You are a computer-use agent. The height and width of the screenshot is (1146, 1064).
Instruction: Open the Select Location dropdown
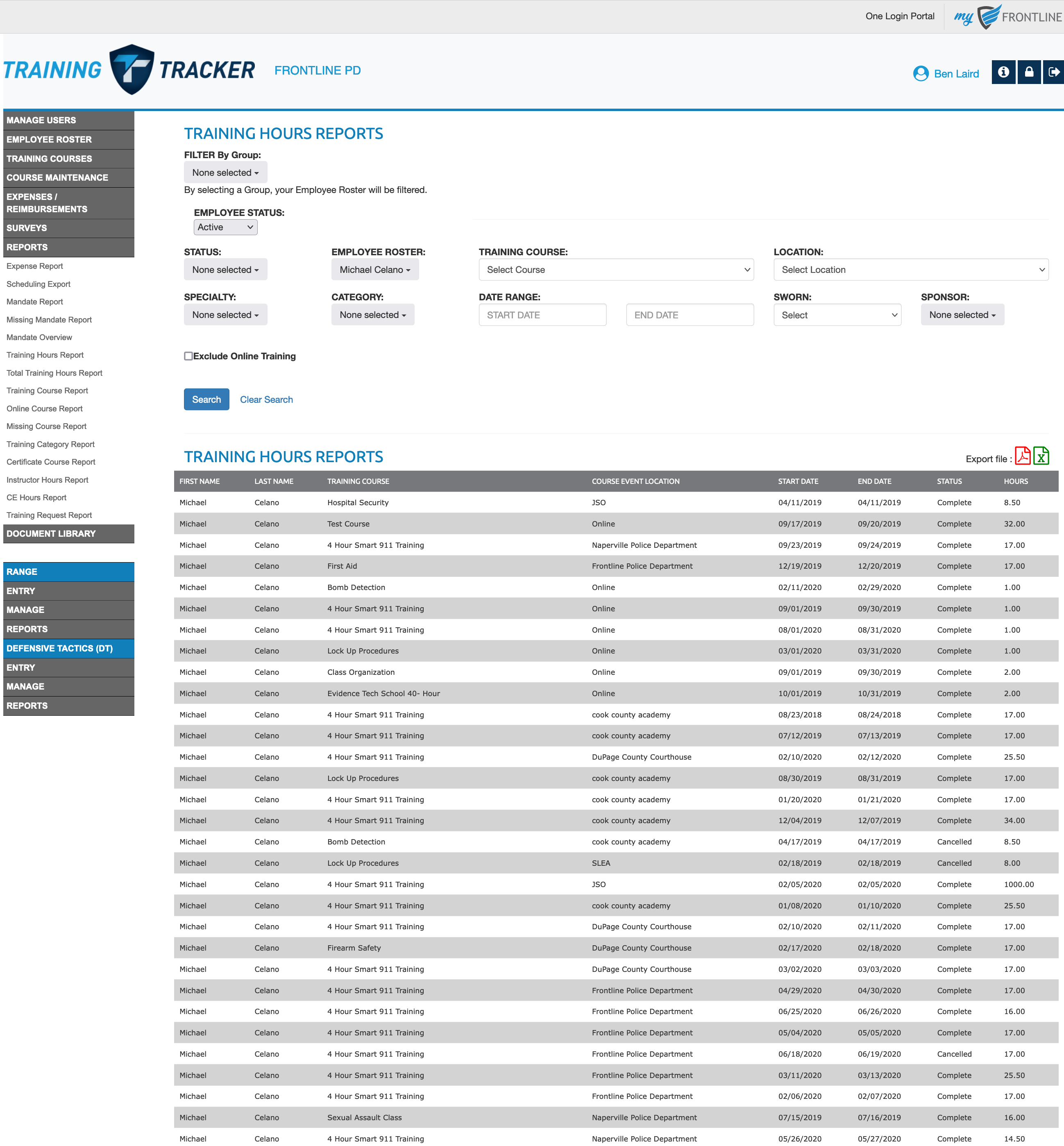click(911, 270)
